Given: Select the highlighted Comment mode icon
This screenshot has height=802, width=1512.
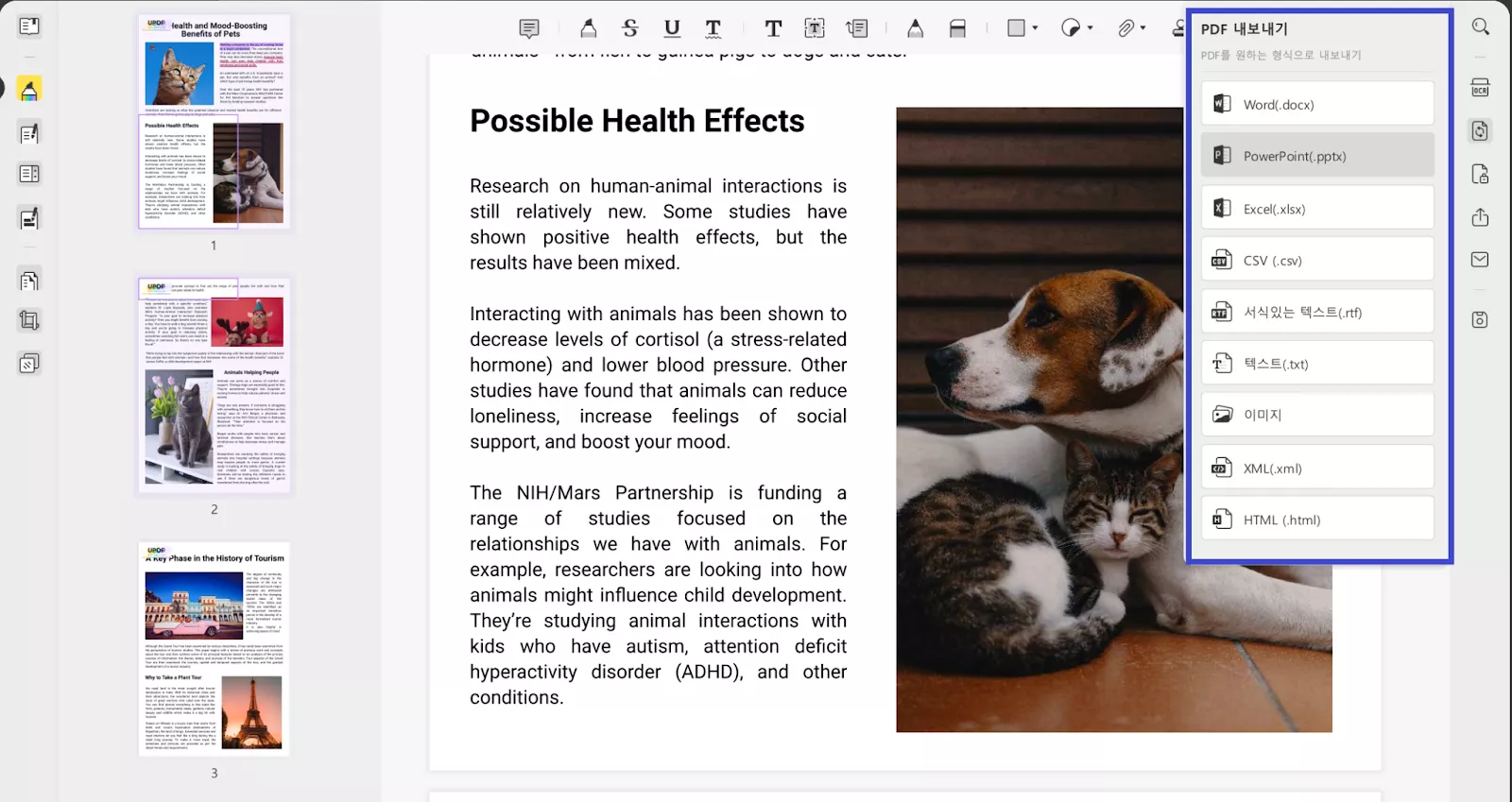Looking at the screenshot, I should coord(29,90).
